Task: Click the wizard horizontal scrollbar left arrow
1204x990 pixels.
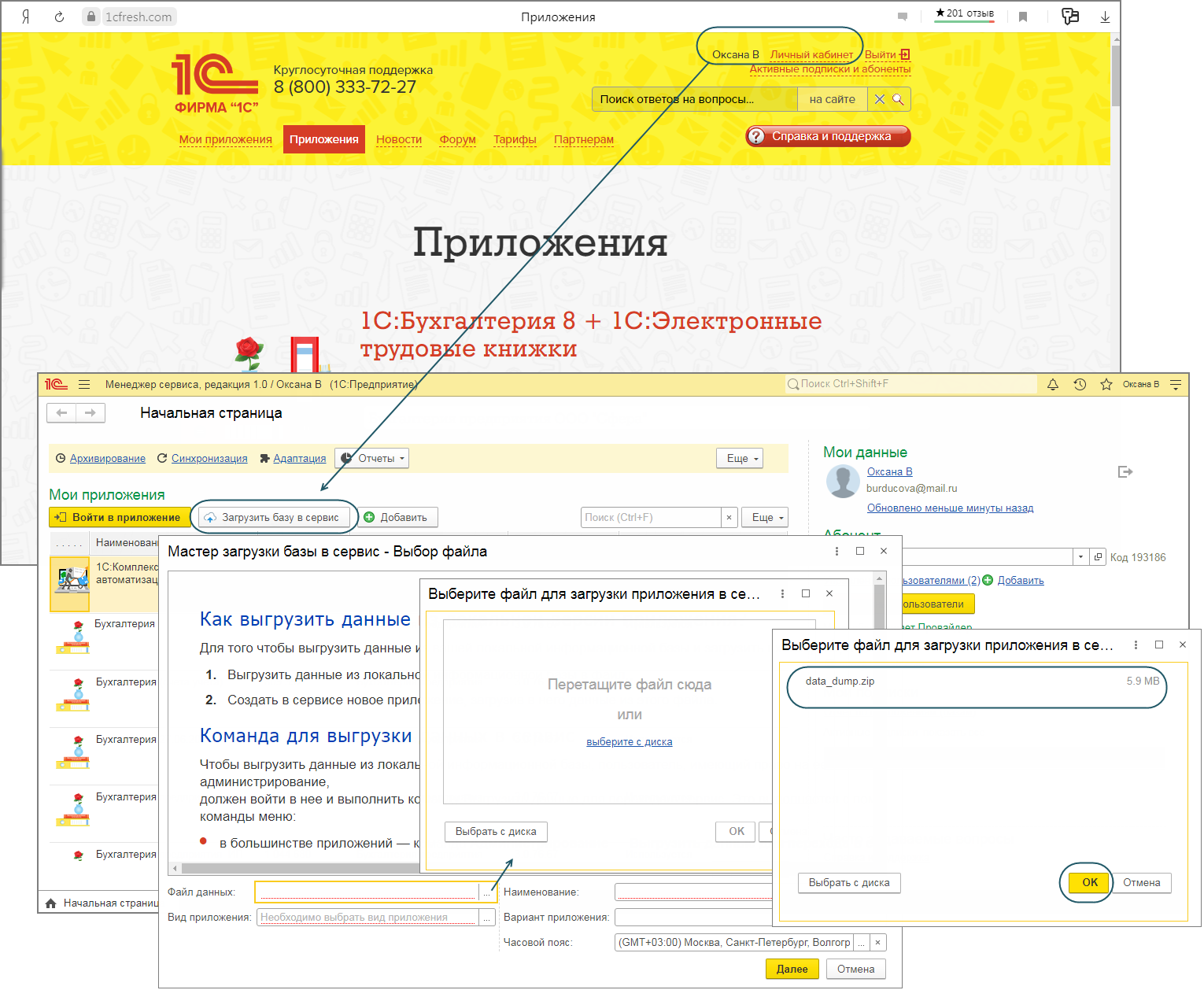Action: point(175,868)
